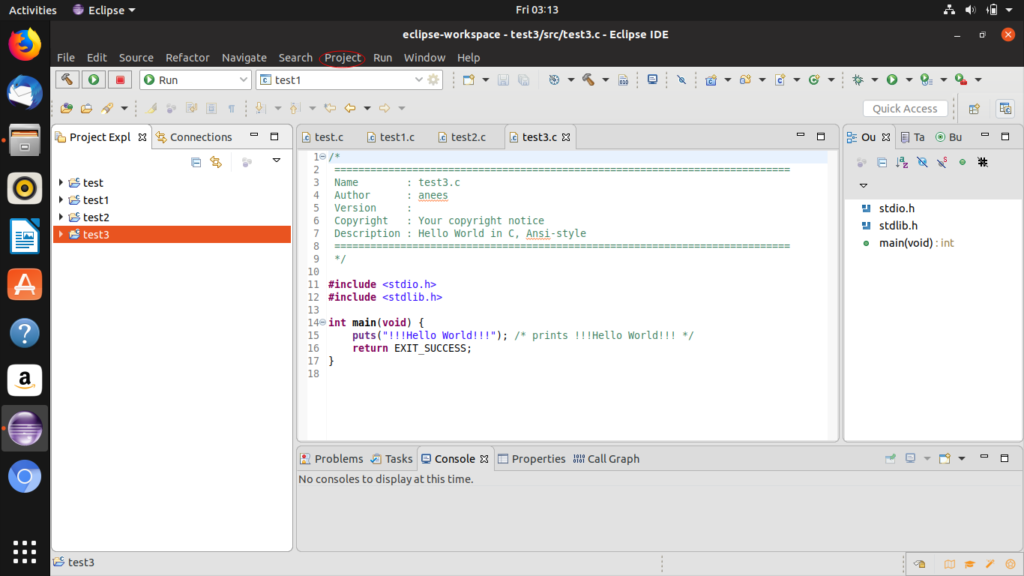Toggle Link with Editor in Project Explorer
This screenshot has width=1024, height=576.
coord(216,162)
